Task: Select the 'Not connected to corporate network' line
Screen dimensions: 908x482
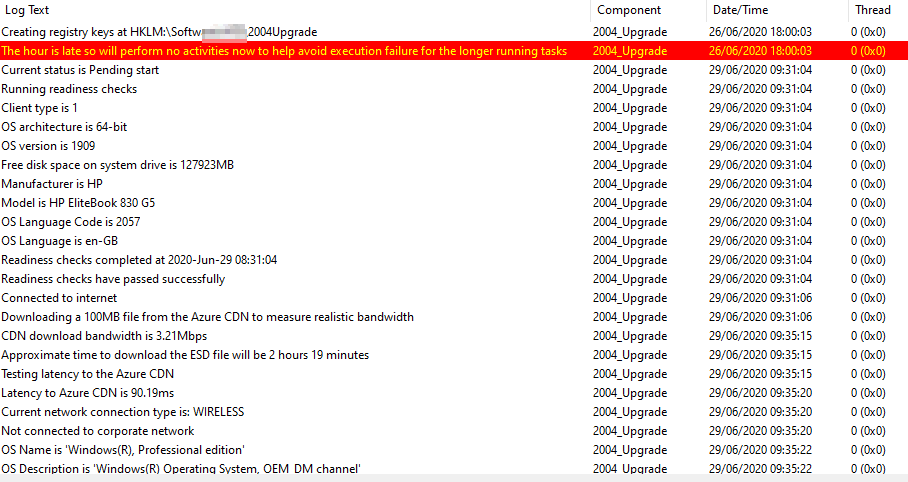Action: 97,431
